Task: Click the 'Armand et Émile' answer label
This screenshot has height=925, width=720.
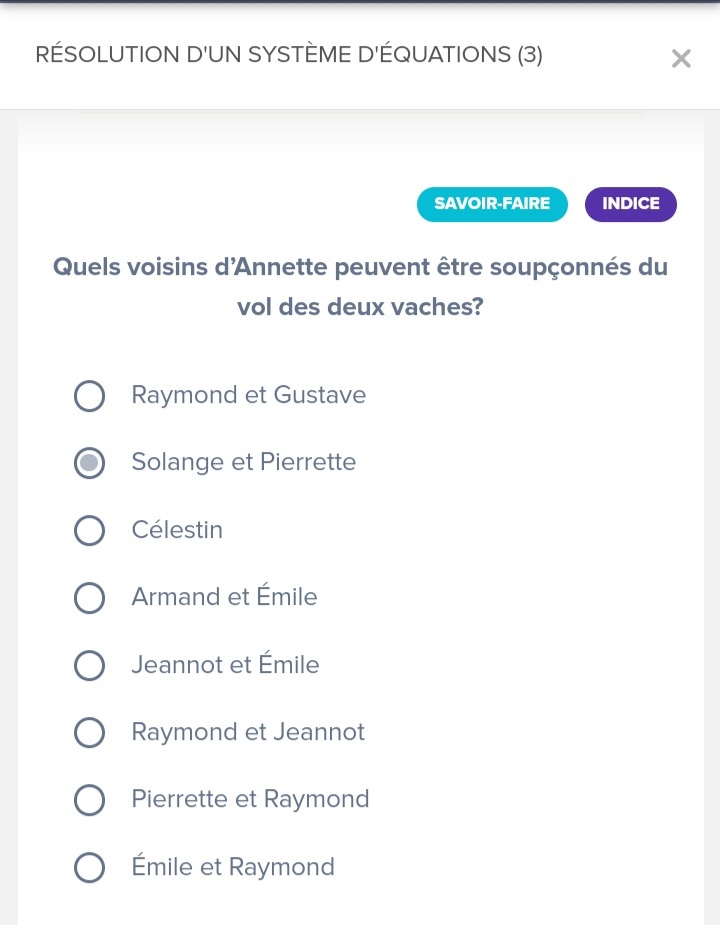Action: pyautogui.click(x=224, y=597)
